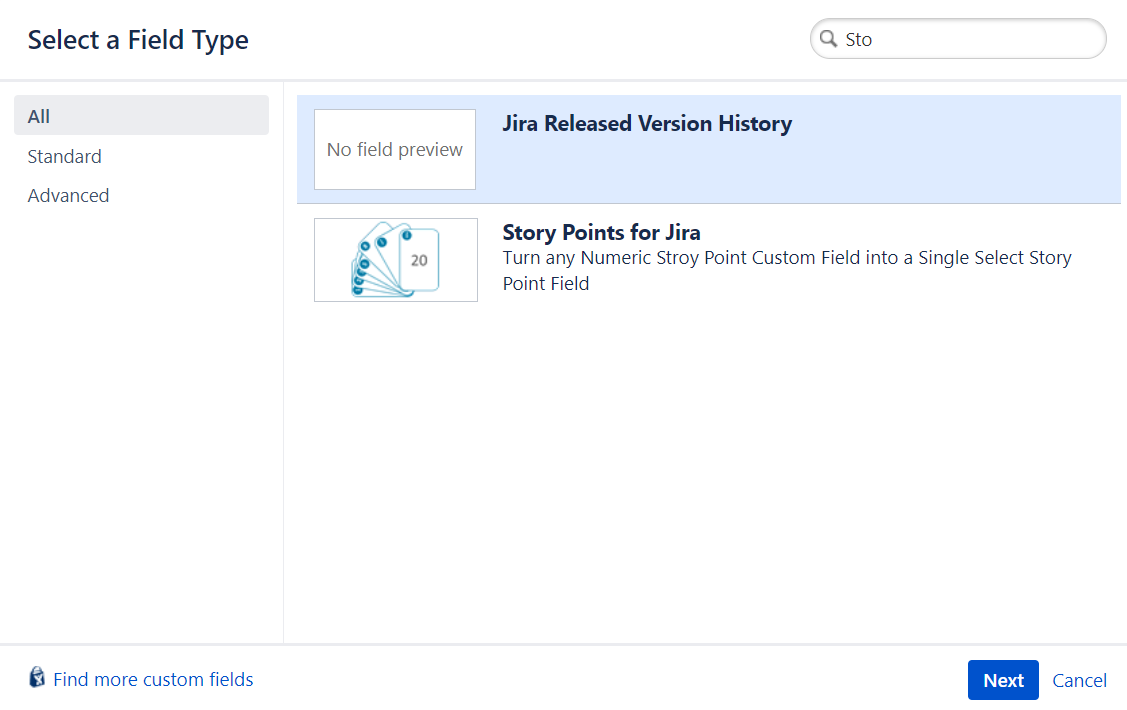Viewport: 1127px width, 710px height.
Task: Switch to the Standard field types category
Action: 65,156
